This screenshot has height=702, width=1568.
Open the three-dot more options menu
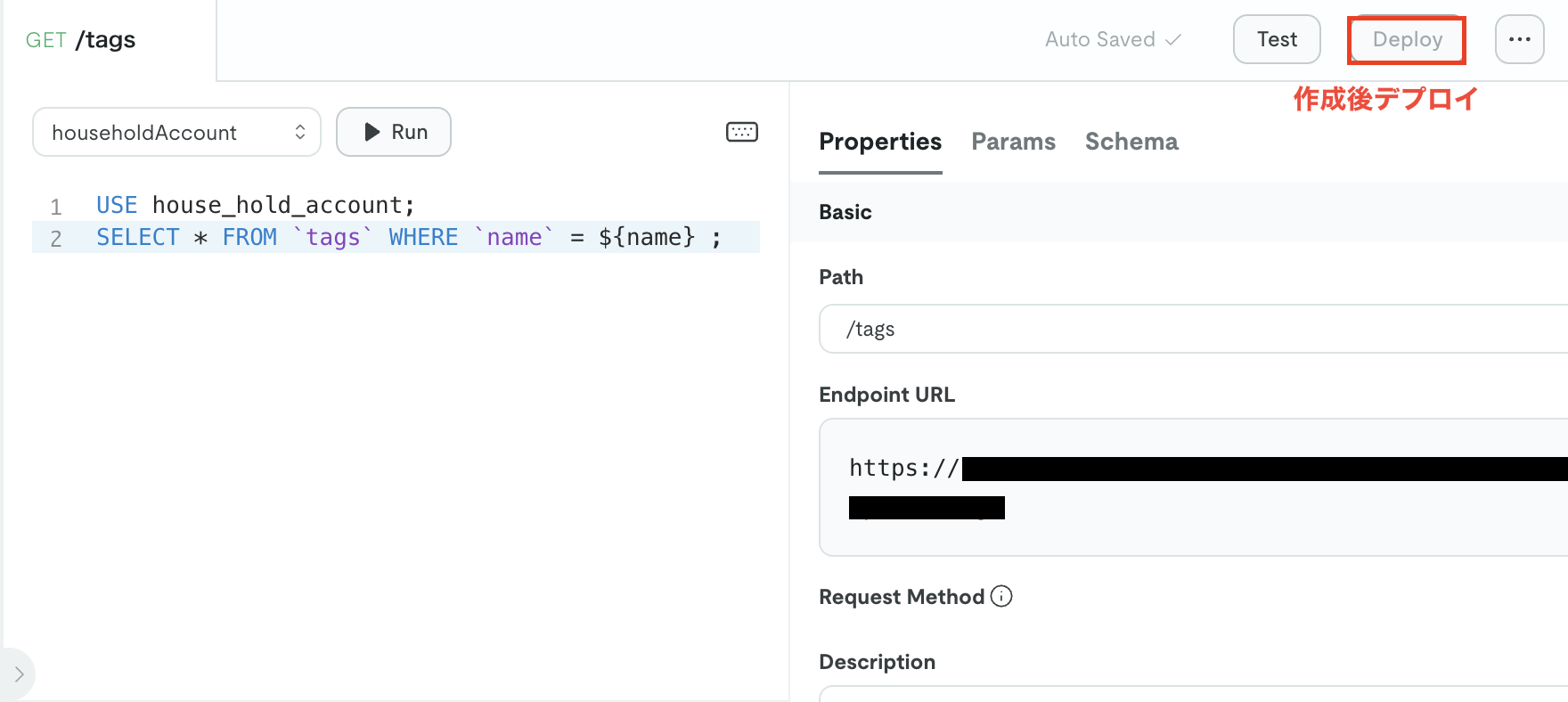tap(1519, 39)
